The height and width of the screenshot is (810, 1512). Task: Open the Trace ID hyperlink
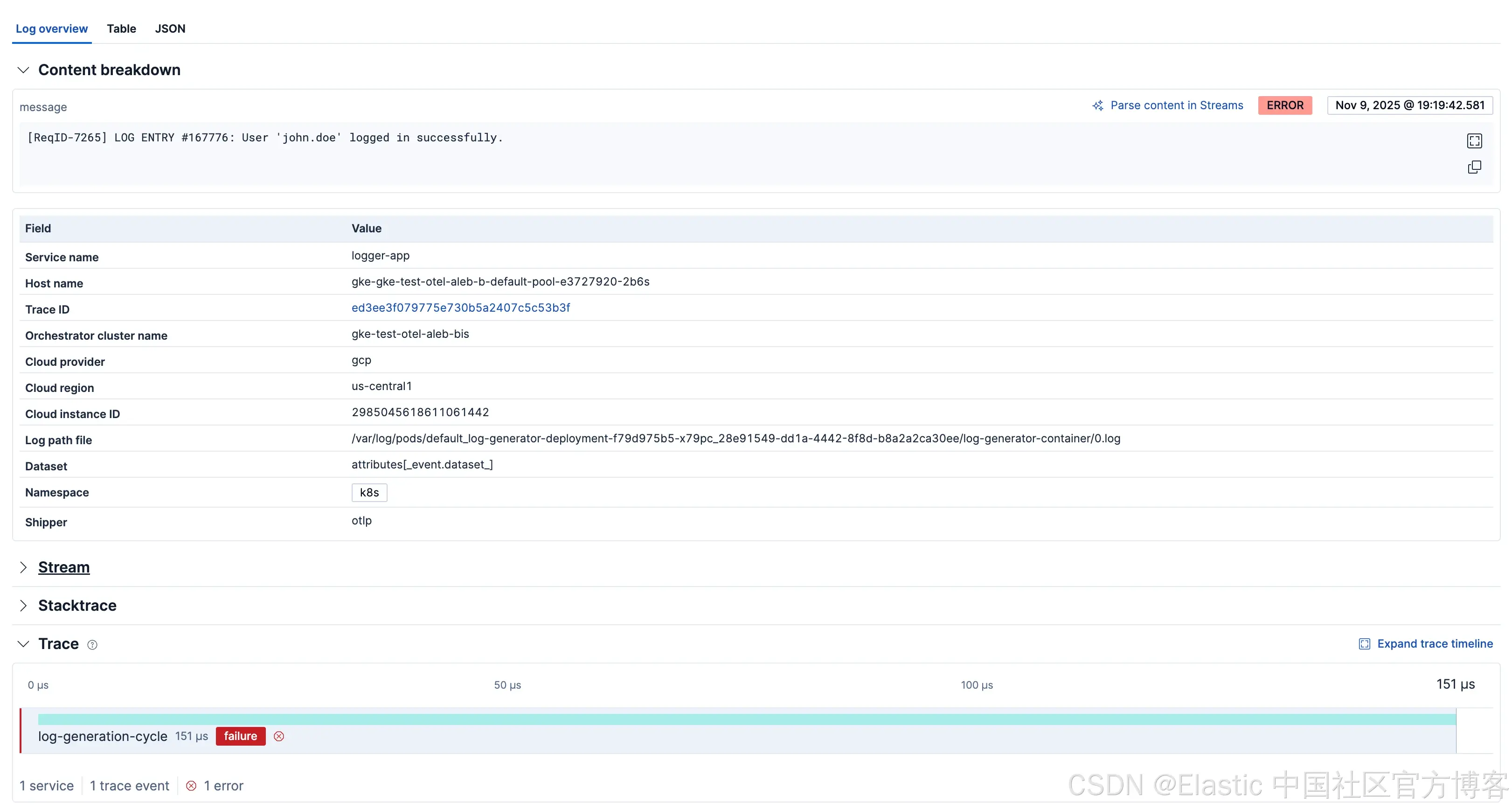coord(461,308)
